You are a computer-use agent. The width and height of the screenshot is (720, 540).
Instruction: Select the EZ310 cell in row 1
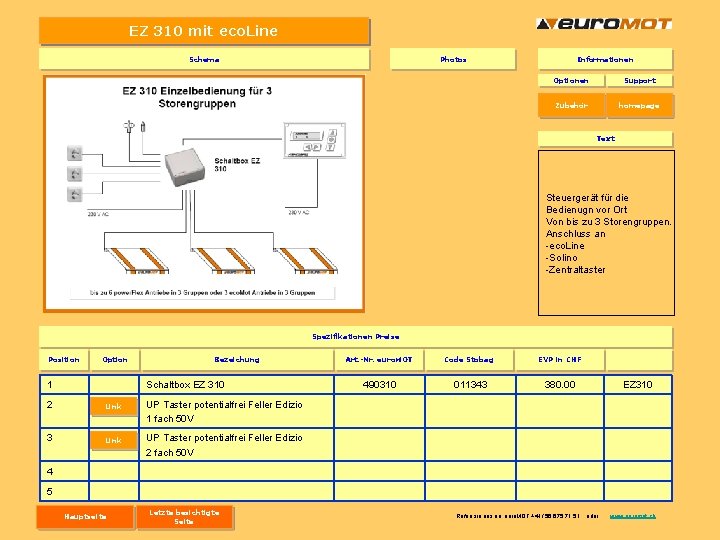pos(638,384)
